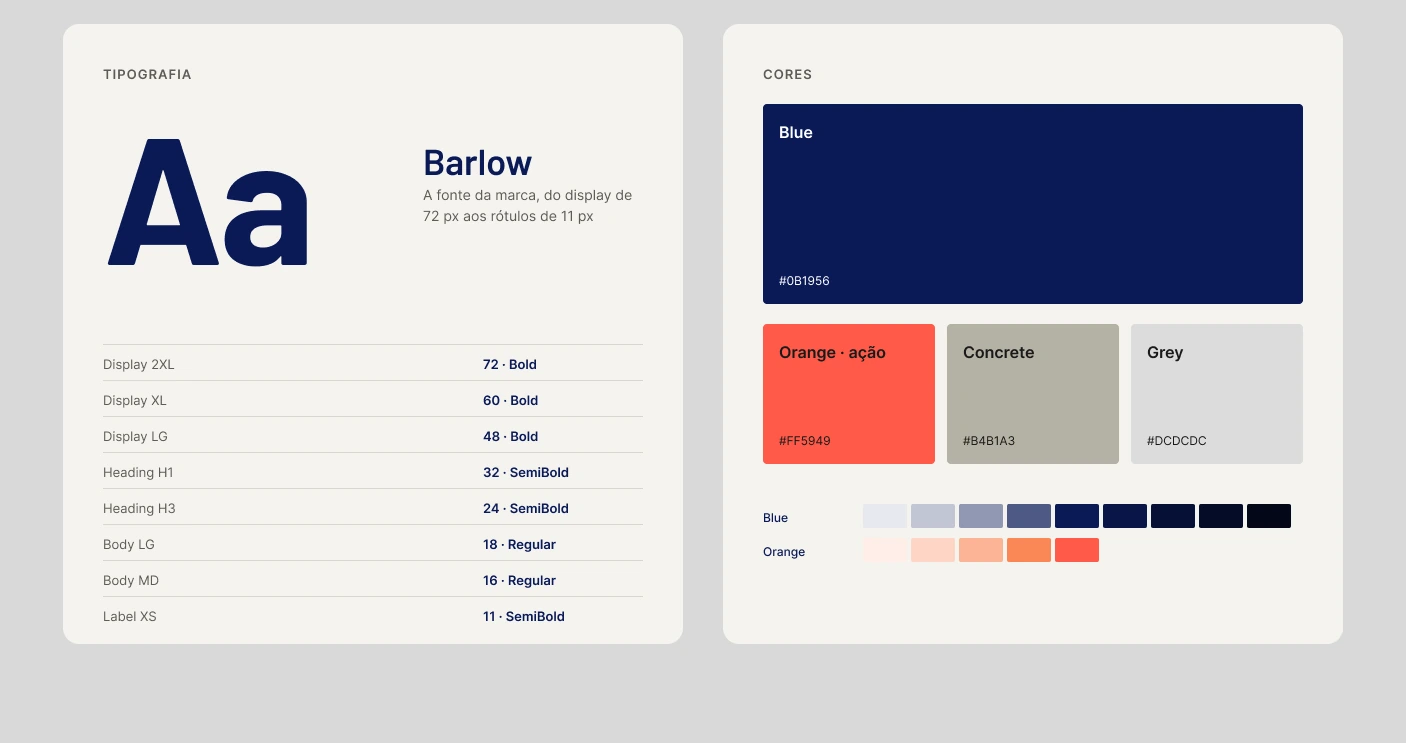The height and width of the screenshot is (743, 1406).
Task: Click the '60 · Bold' value
Action: point(511,401)
